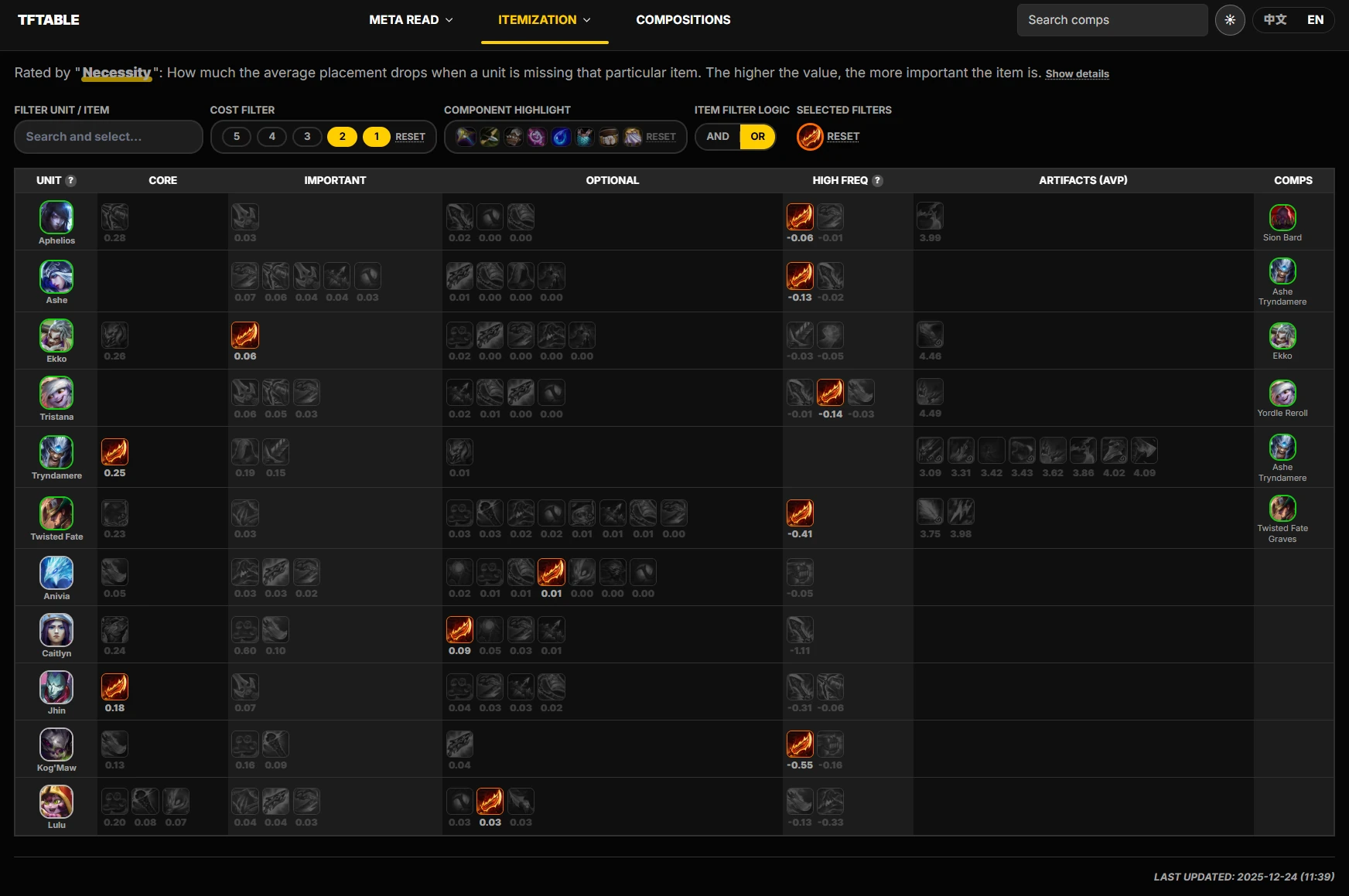Image resolution: width=1349 pixels, height=896 pixels.
Task: Click Kog'Maw's high freq flame item -0.55
Action: point(800,744)
